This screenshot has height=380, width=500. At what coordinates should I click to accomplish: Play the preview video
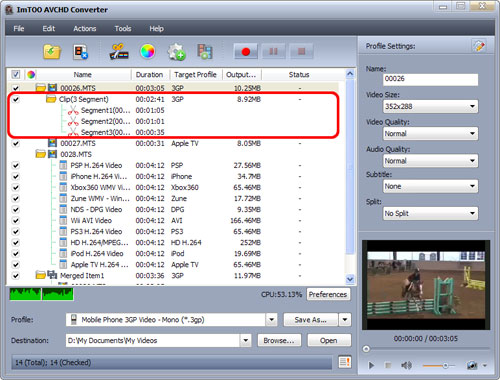point(371,365)
